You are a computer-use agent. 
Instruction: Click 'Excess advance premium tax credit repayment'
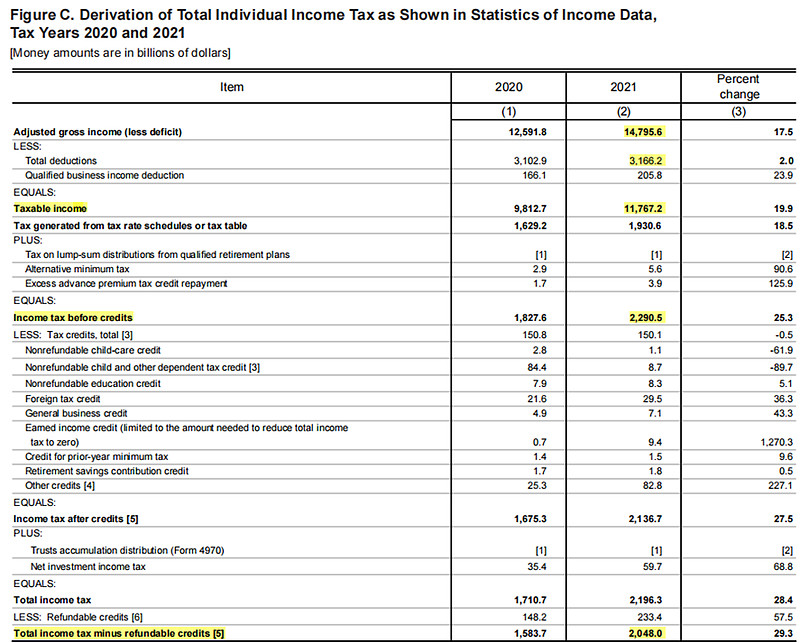126,283
